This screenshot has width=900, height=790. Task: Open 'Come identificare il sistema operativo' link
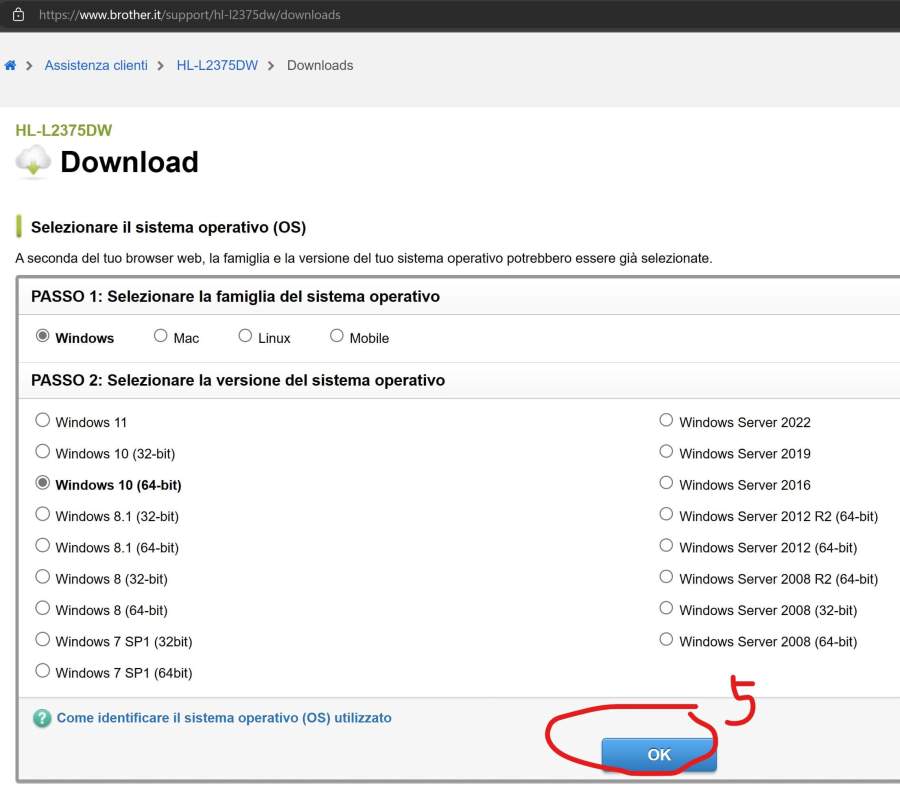(x=224, y=718)
